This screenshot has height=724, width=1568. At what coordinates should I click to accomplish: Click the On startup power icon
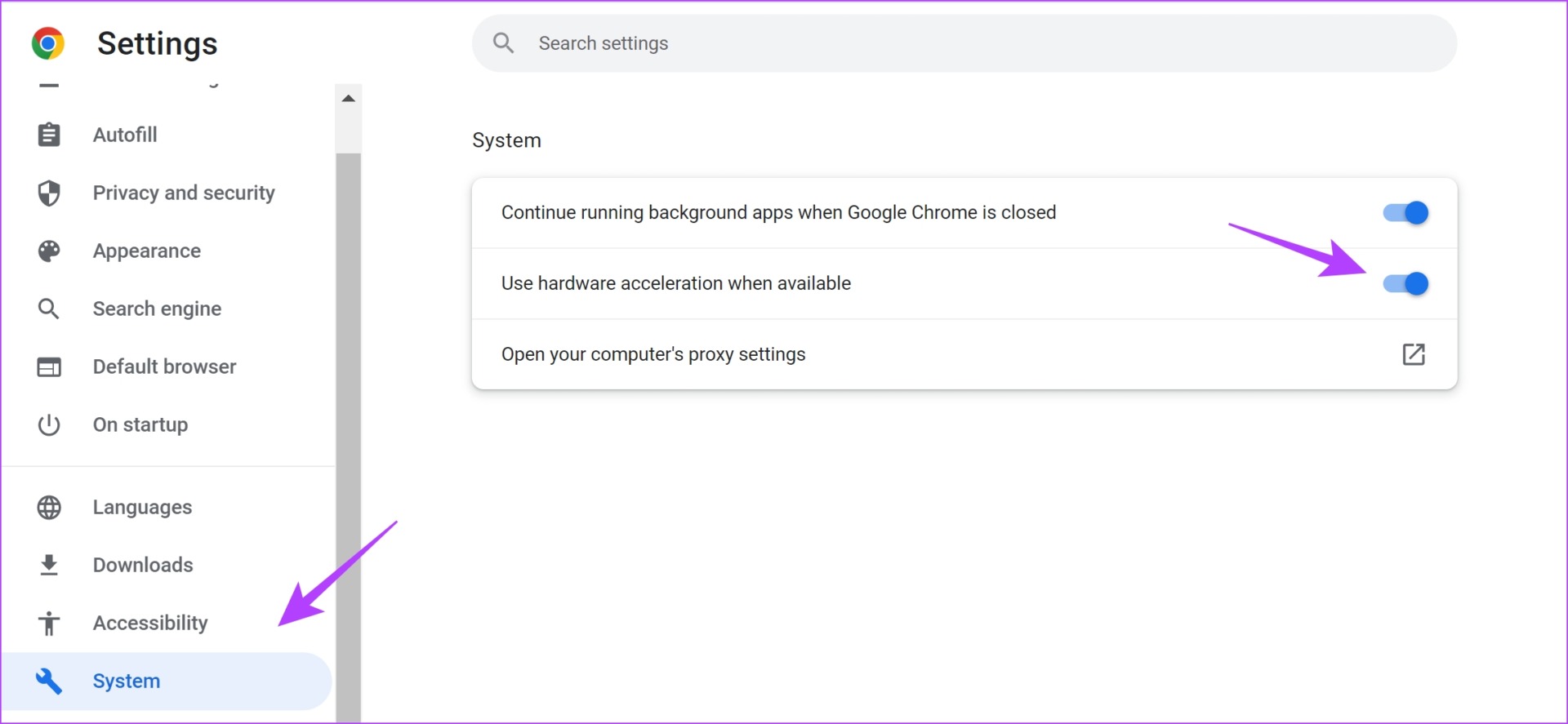tap(49, 425)
